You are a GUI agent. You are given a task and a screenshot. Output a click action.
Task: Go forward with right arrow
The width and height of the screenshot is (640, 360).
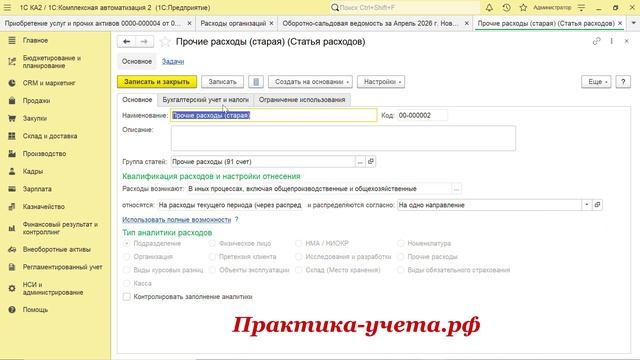[144, 42]
